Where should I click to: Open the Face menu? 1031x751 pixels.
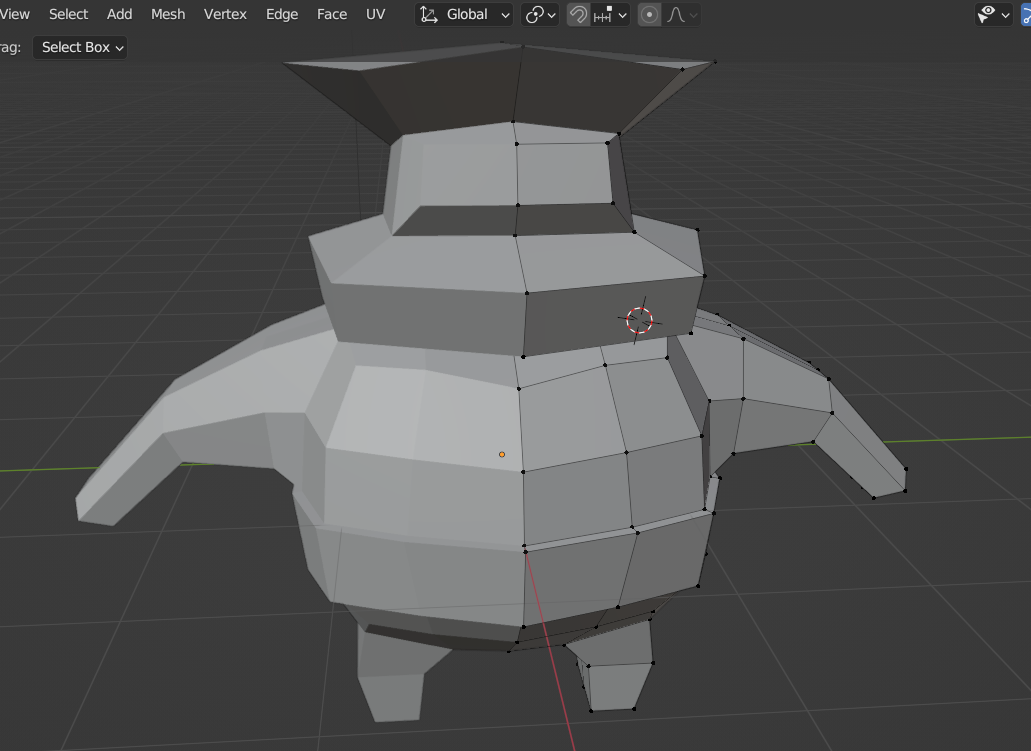(331, 14)
